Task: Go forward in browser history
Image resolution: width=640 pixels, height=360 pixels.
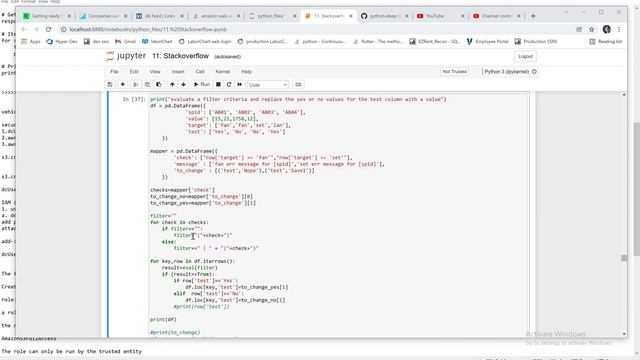Action: point(36,29)
